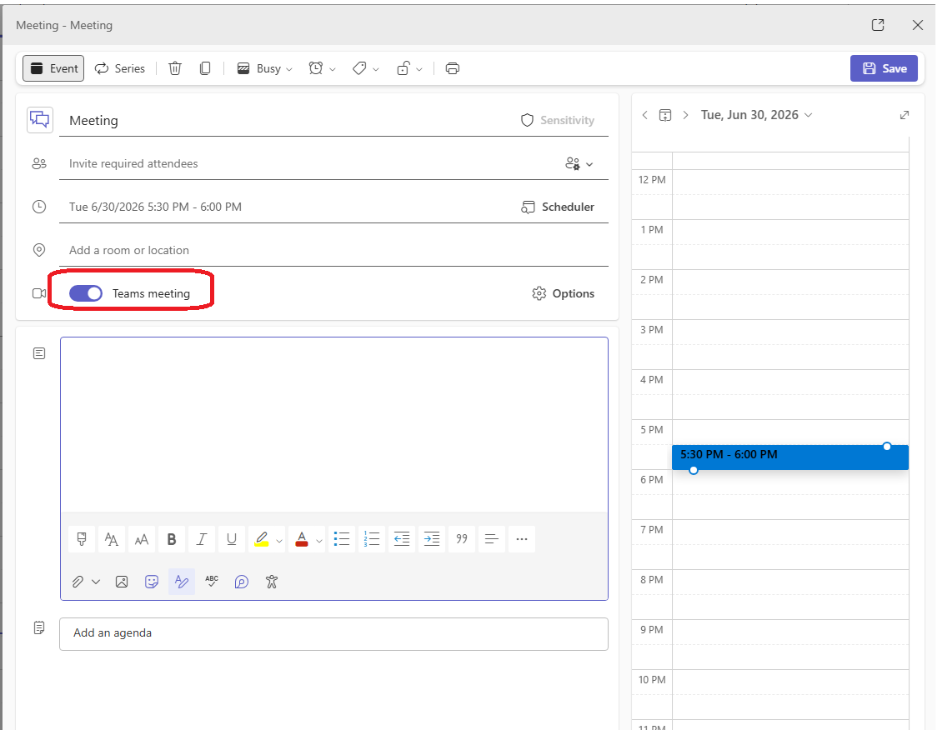Attach a file with the paperclip icon
936x730 pixels.
(x=78, y=582)
